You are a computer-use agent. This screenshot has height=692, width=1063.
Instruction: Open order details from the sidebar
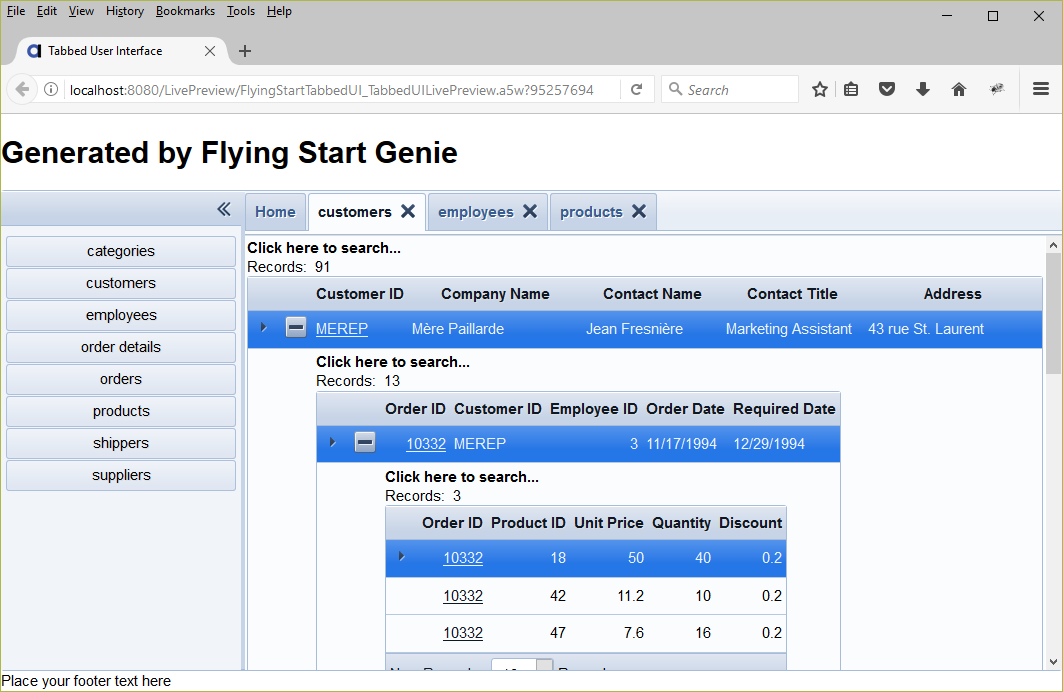pos(121,347)
